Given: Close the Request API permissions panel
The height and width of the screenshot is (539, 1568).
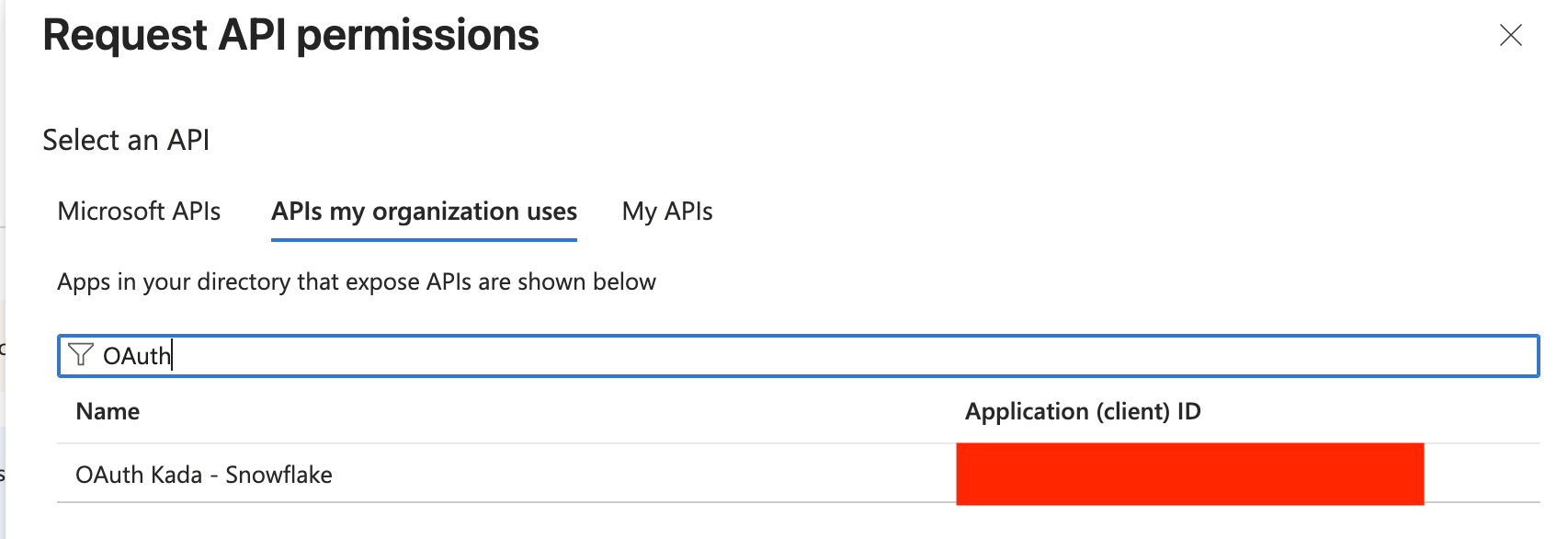Looking at the screenshot, I should click(1510, 36).
